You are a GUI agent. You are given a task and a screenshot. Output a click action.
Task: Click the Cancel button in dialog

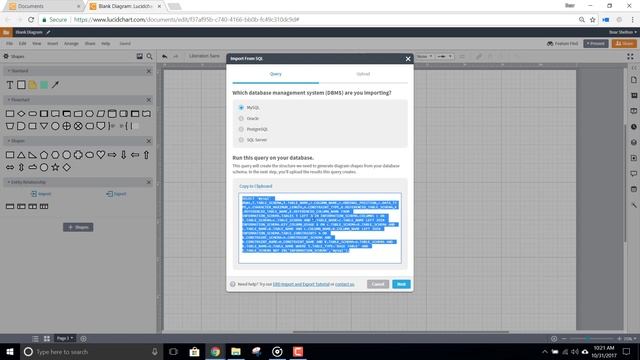(x=378, y=284)
